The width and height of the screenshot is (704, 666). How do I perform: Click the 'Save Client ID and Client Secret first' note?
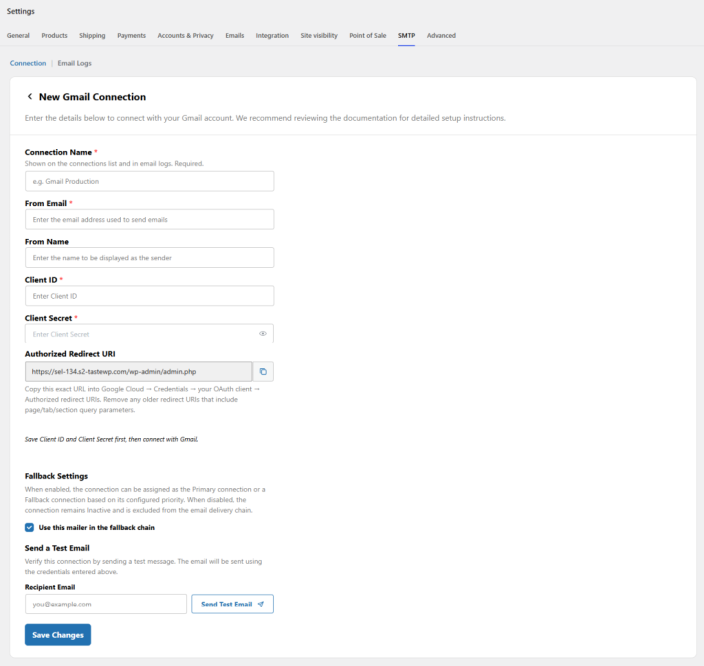[x=111, y=439]
